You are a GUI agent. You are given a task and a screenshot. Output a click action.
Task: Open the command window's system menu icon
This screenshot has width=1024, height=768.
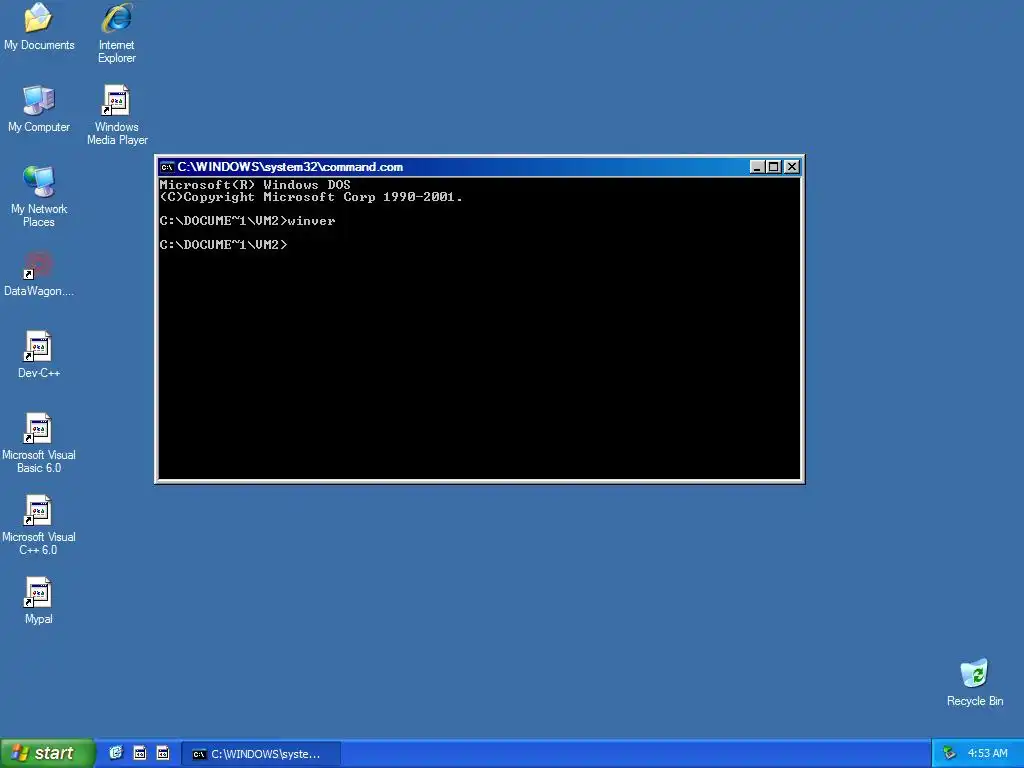(167, 167)
